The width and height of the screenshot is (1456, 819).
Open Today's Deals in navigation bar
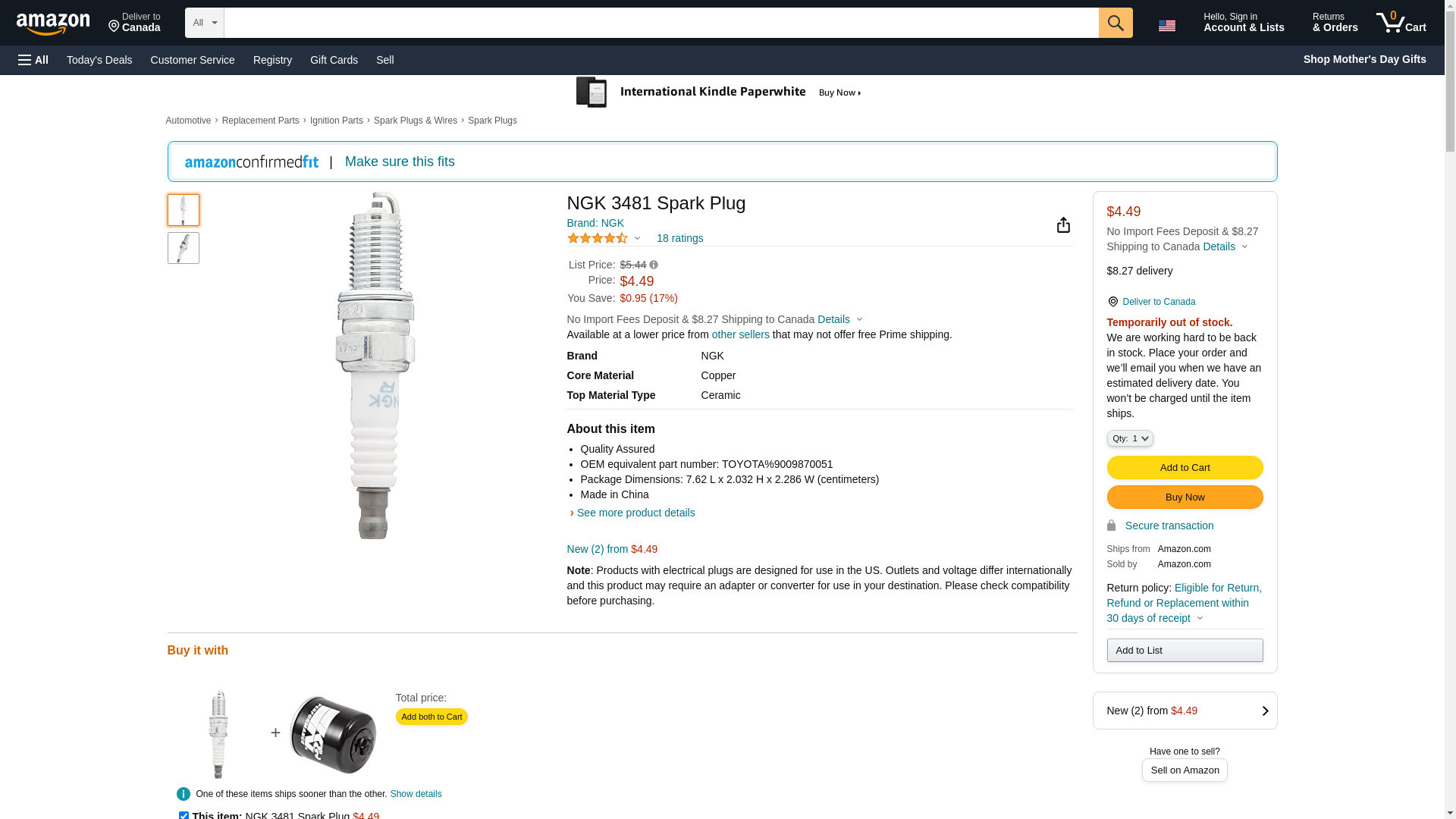[99, 60]
